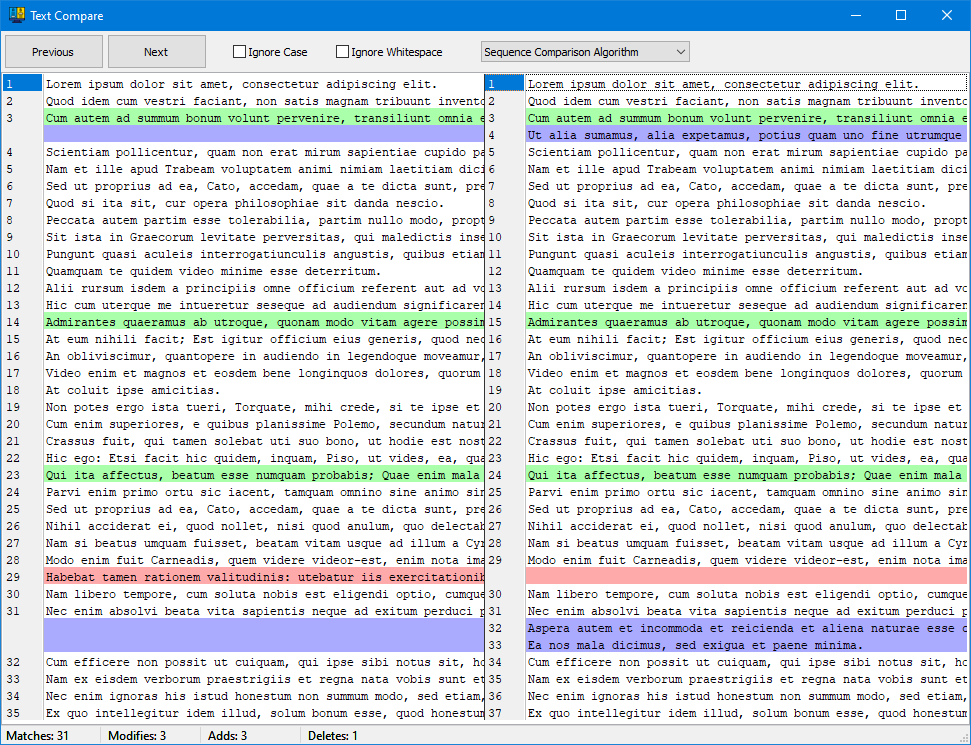The width and height of the screenshot is (971, 745).
Task: Click the Next button
Action: 156,52
